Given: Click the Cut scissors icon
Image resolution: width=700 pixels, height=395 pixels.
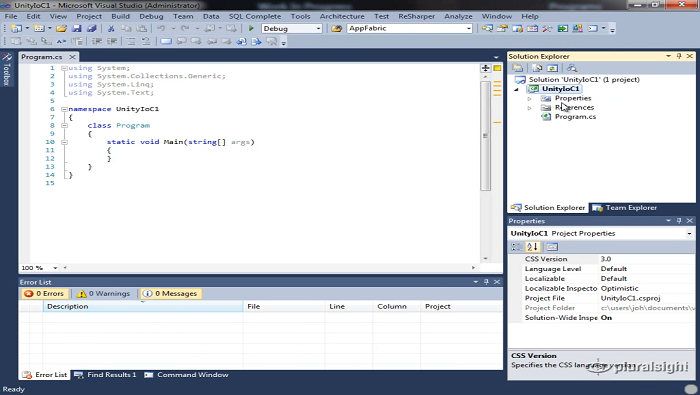Looking at the screenshot, I should pyautogui.click(x=111, y=29).
